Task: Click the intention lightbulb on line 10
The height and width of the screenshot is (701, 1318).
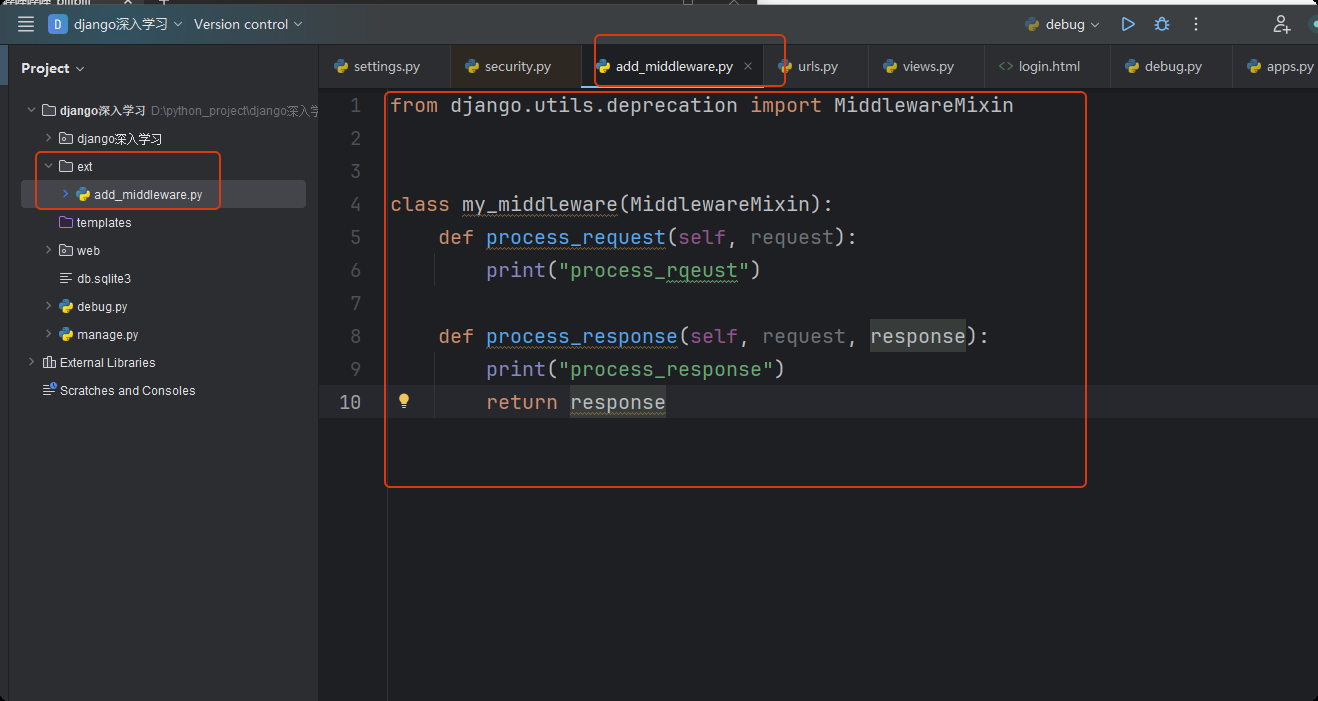Action: 404,401
